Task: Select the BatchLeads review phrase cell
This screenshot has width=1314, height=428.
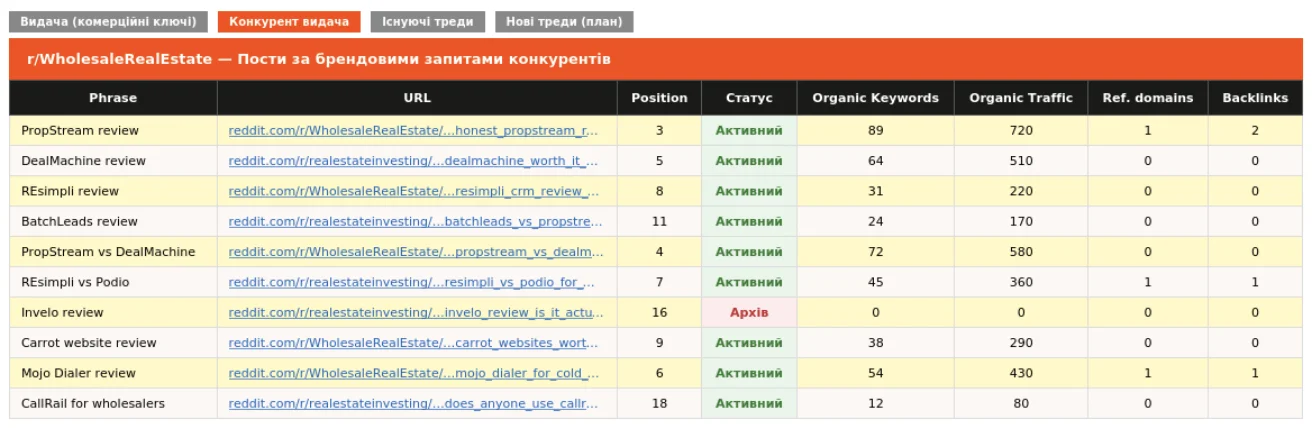Action: pos(113,221)
